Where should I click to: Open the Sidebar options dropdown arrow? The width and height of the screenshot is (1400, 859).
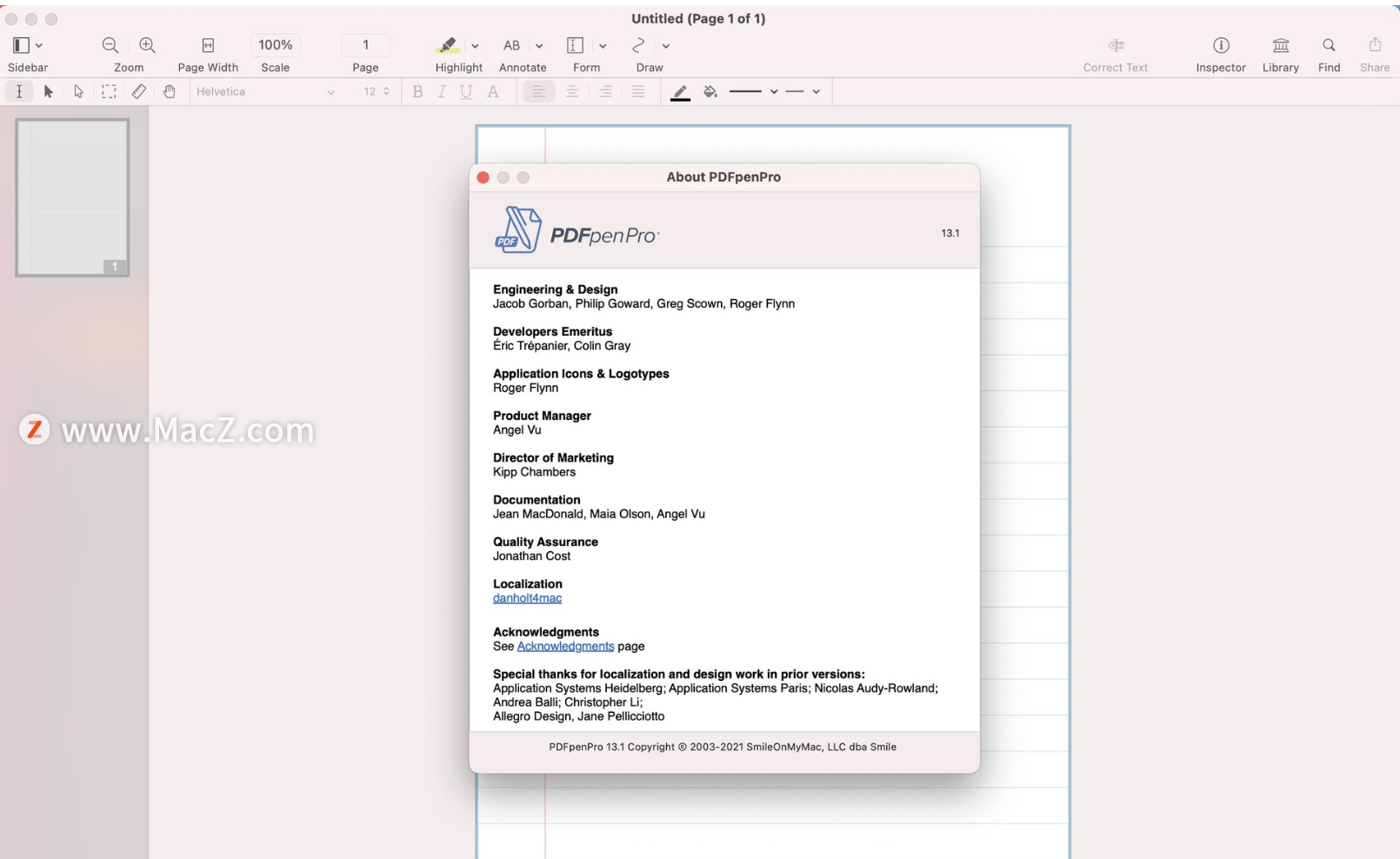(x=39, y=46)
